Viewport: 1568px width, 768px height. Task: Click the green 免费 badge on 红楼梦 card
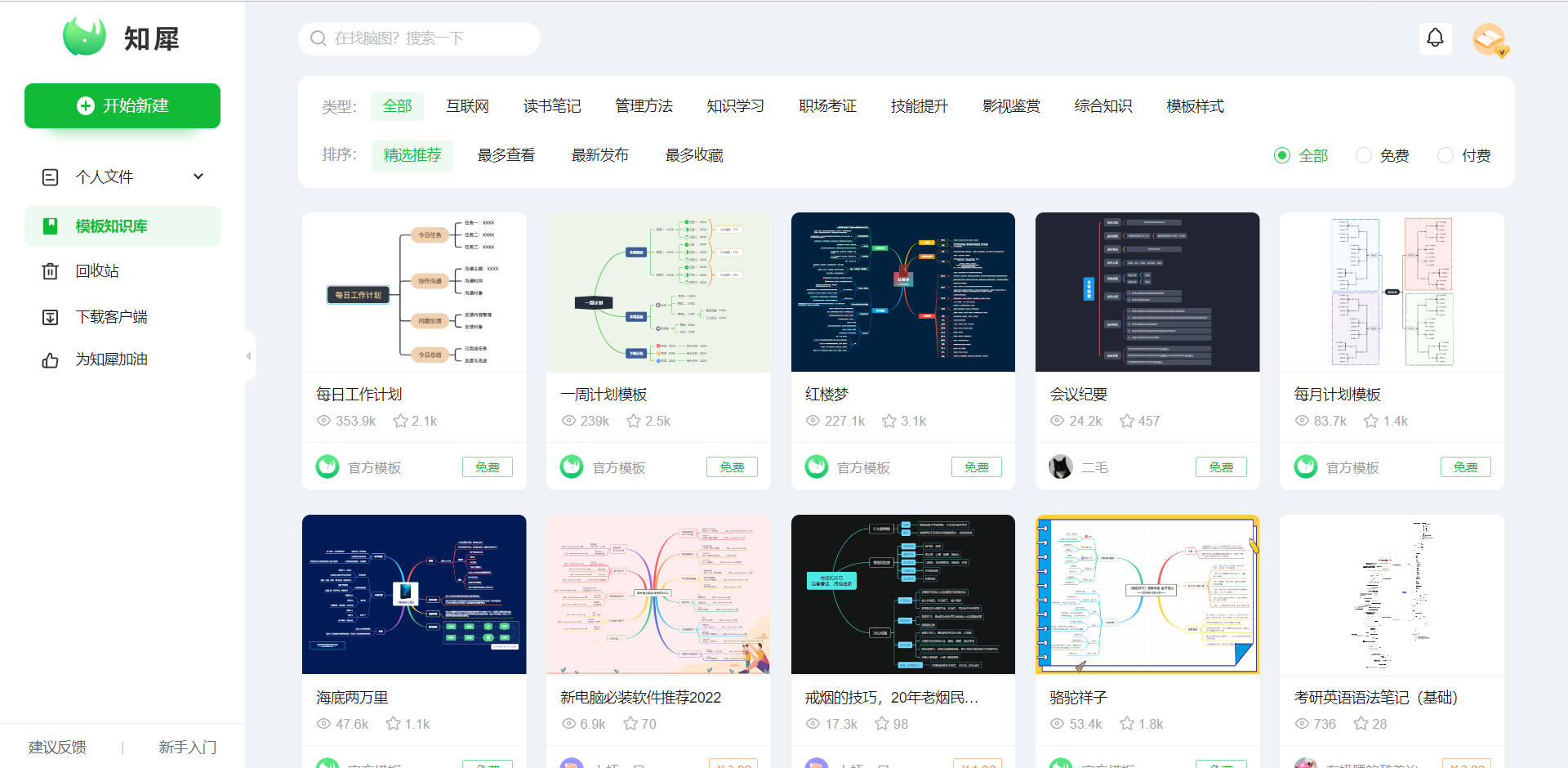tap(976, 467)
